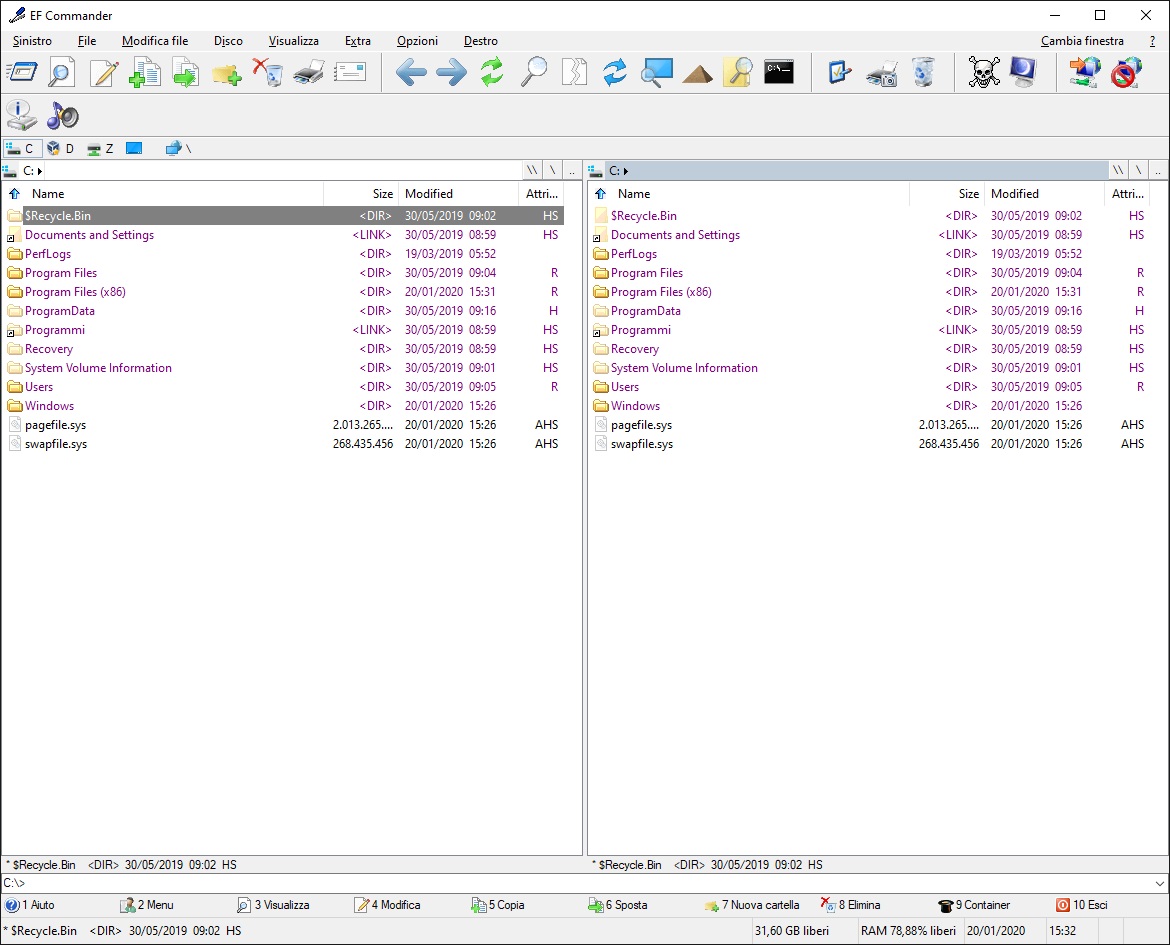
Task: Click the yellow folder search icon
Action: point(738,72)
